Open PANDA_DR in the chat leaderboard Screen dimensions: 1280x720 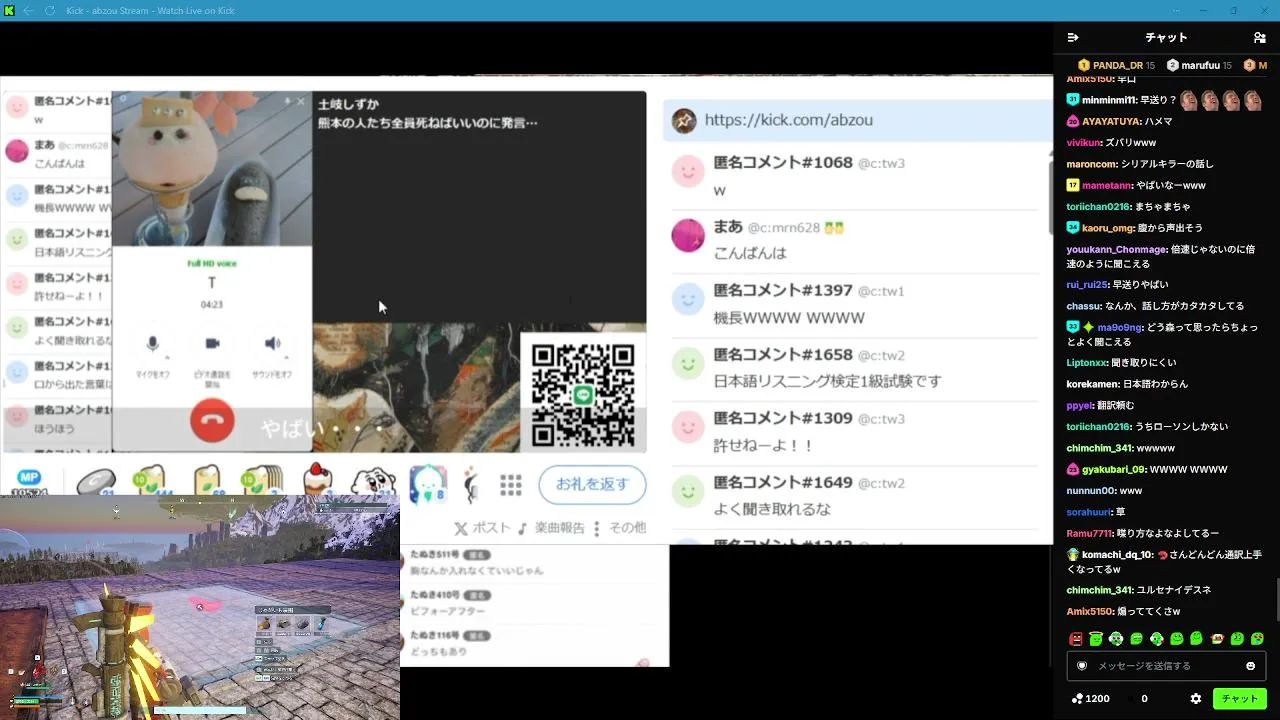[1117, 66]
